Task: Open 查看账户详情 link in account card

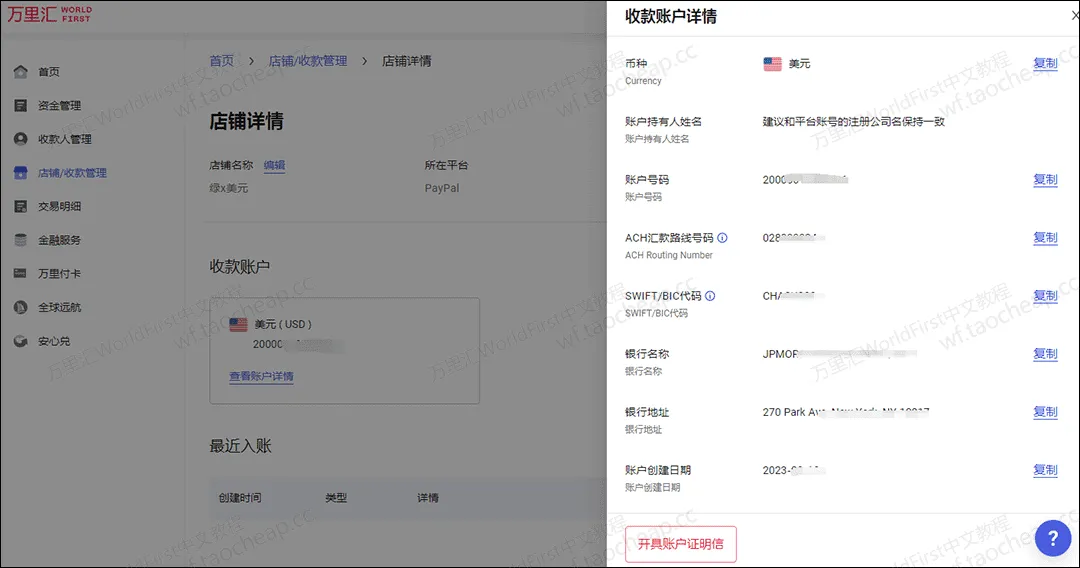Action: coord(261,377)
